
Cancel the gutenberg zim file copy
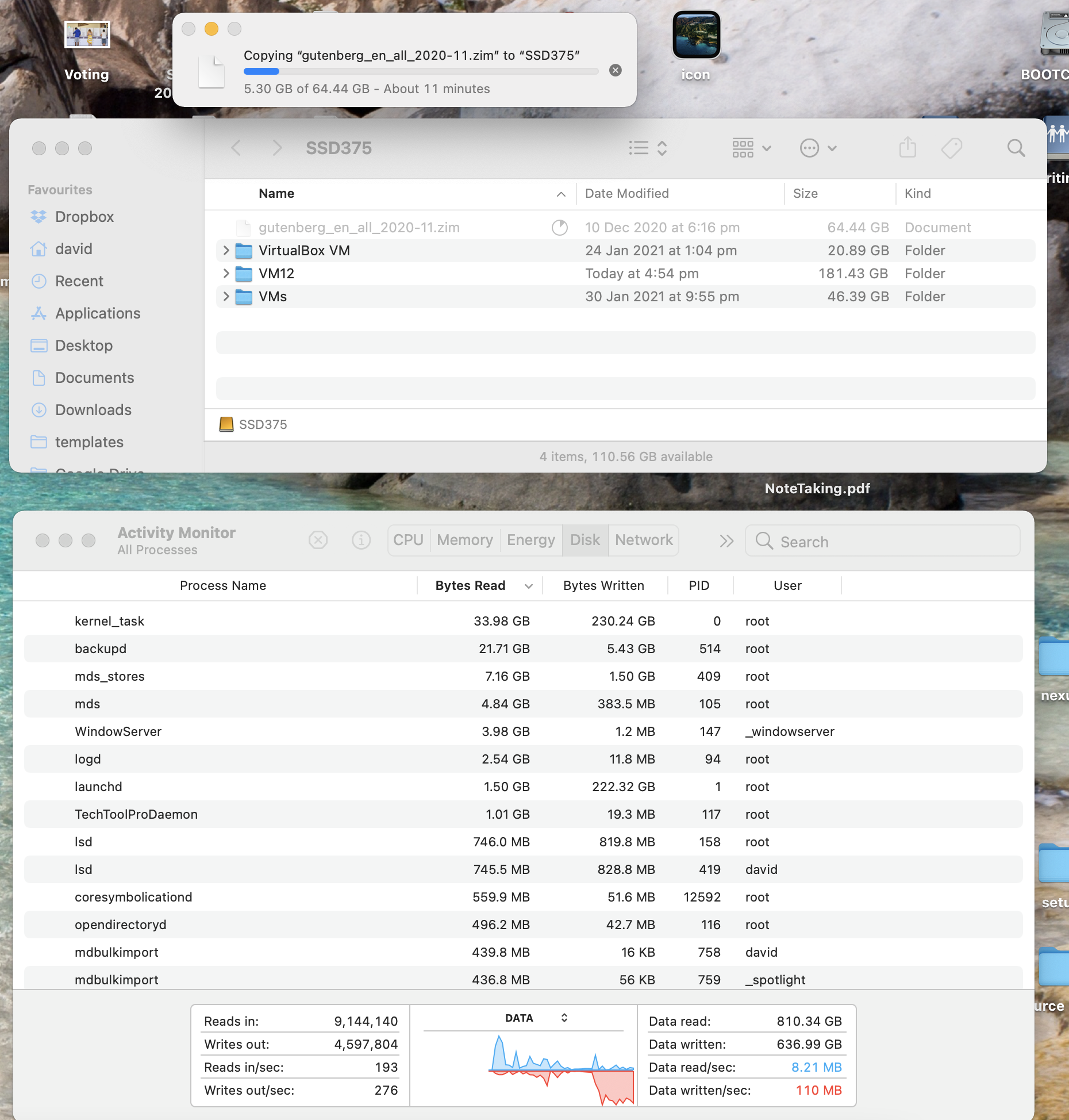(x=615, y=70)
